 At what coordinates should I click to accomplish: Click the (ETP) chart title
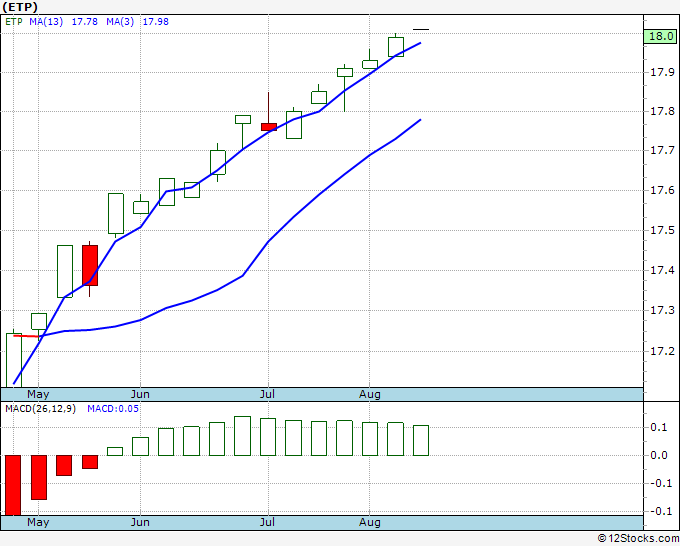coord(20,7)
